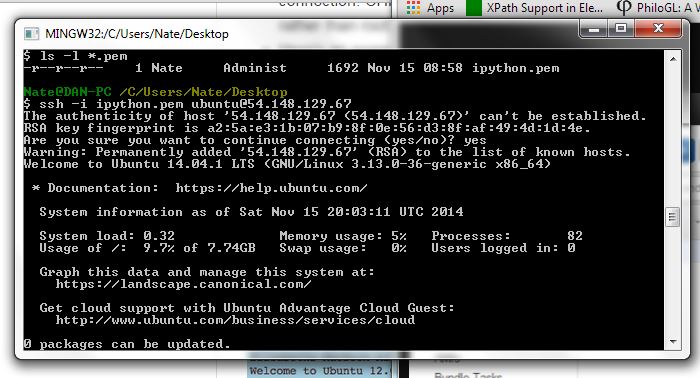Click the 'Get cloud support with Ubuntu Advantage' line

click(247, 308)
